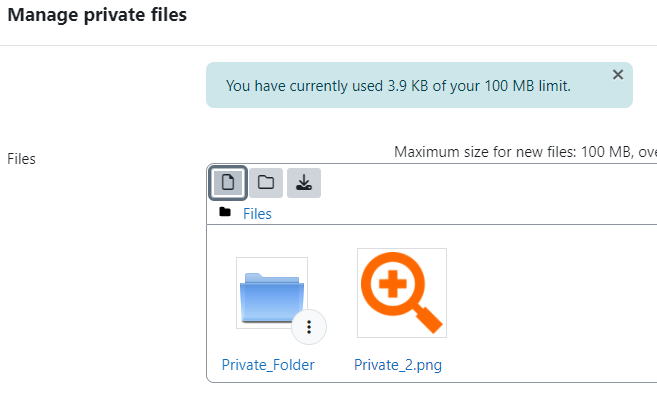Image resolution: width=657 pixels, height=400 pixels.
Task: Download all files using the toolbar icon
Action: 304,183
